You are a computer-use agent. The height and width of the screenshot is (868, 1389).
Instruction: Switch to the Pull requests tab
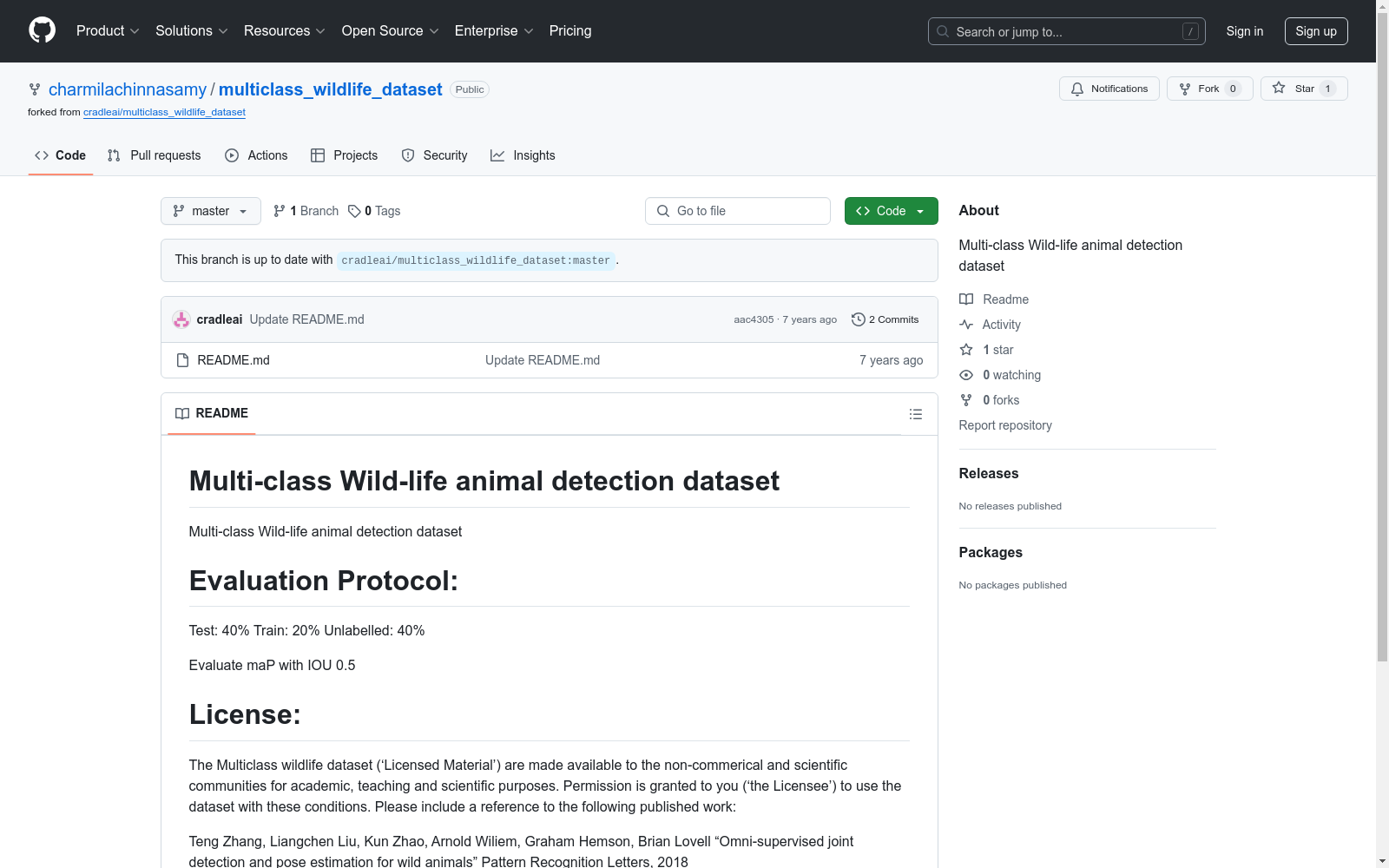click(x=154, y=155)
